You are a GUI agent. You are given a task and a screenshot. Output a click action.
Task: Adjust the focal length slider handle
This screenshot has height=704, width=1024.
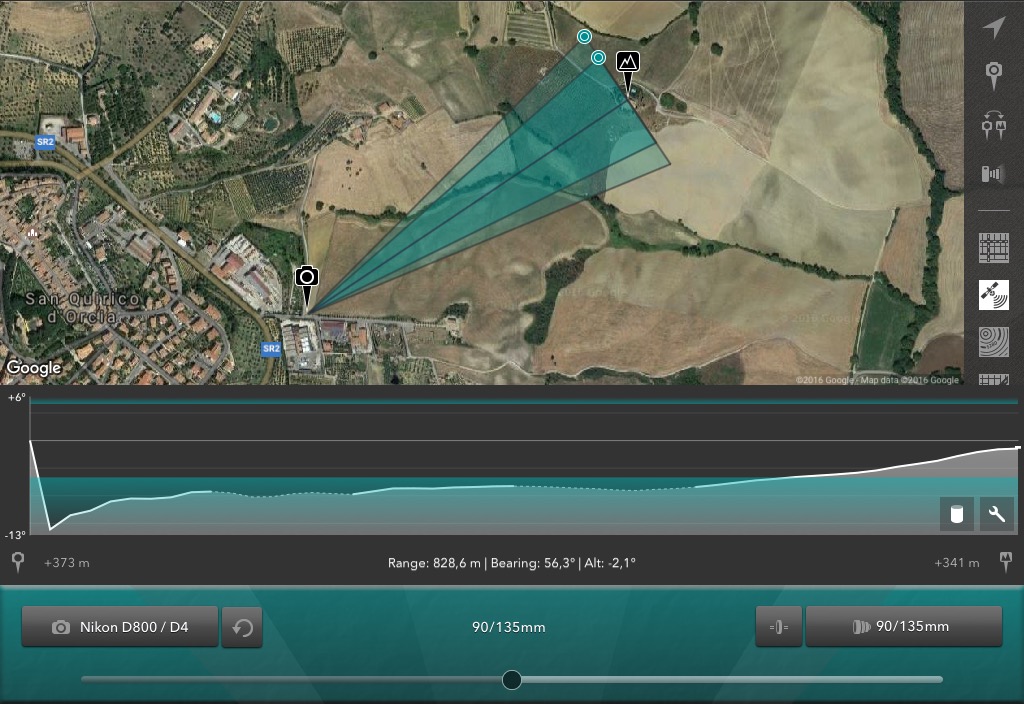tap(512, 680)
